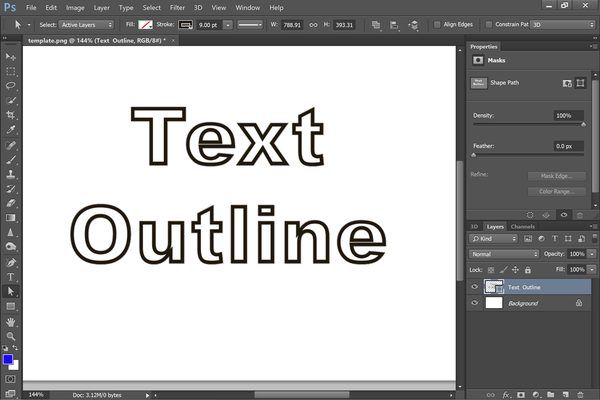Open the Filter menu

point(177,7)
